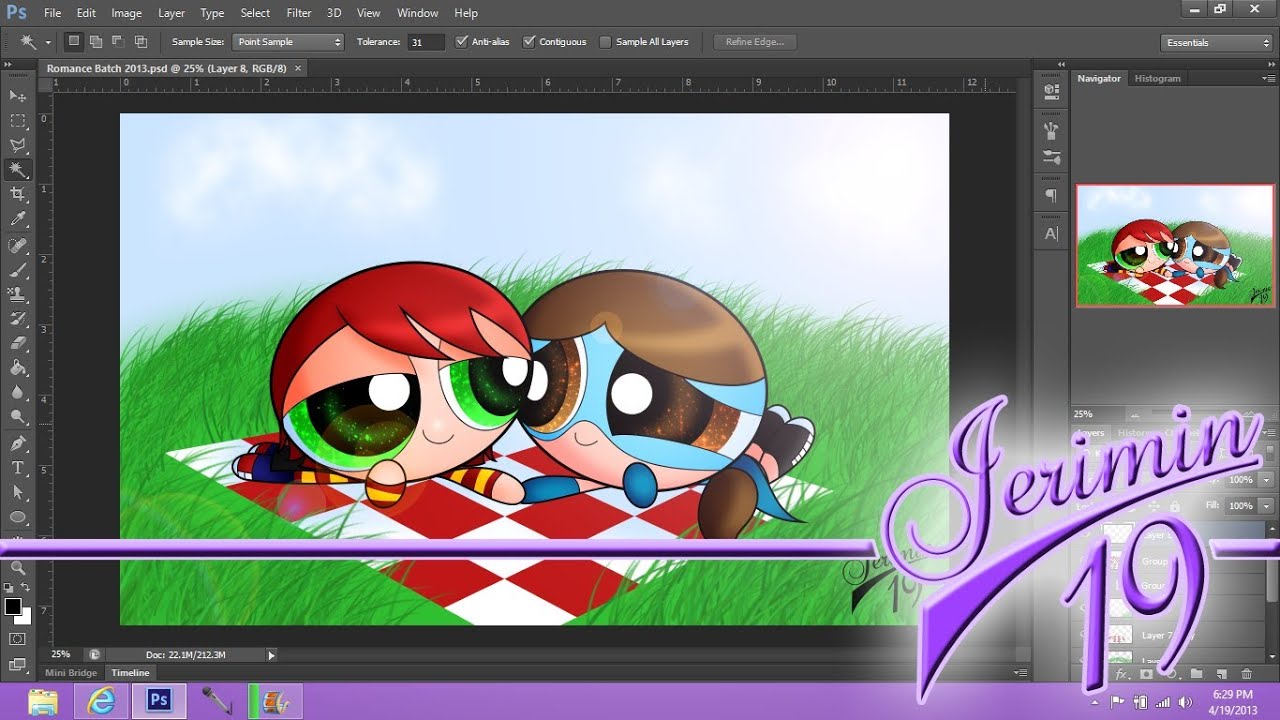Screen dimensions: 1280x720
Task: Choose Subtract from Selection mode
Action: pos(118,42)
